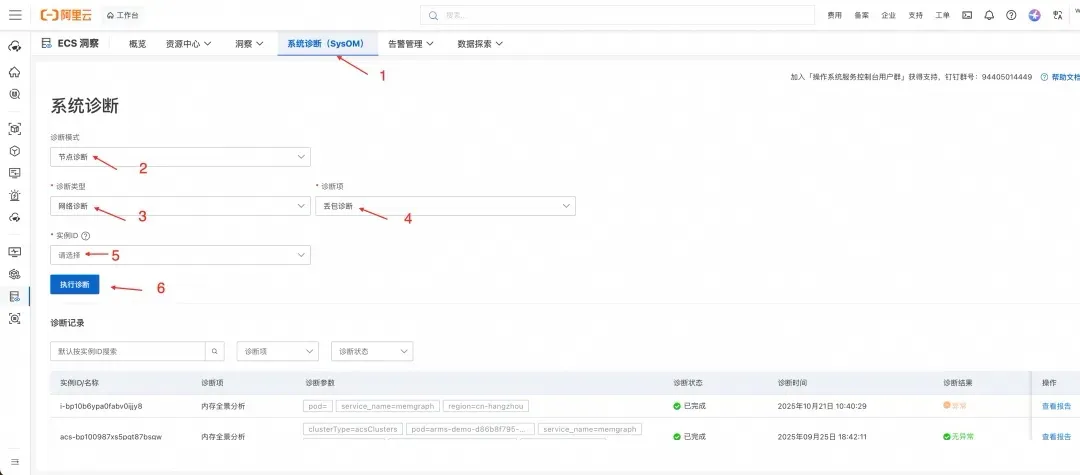Click the sidebar alarm siren icon
The height and width of the screenshot is (475, 1080).
[14, 195]
